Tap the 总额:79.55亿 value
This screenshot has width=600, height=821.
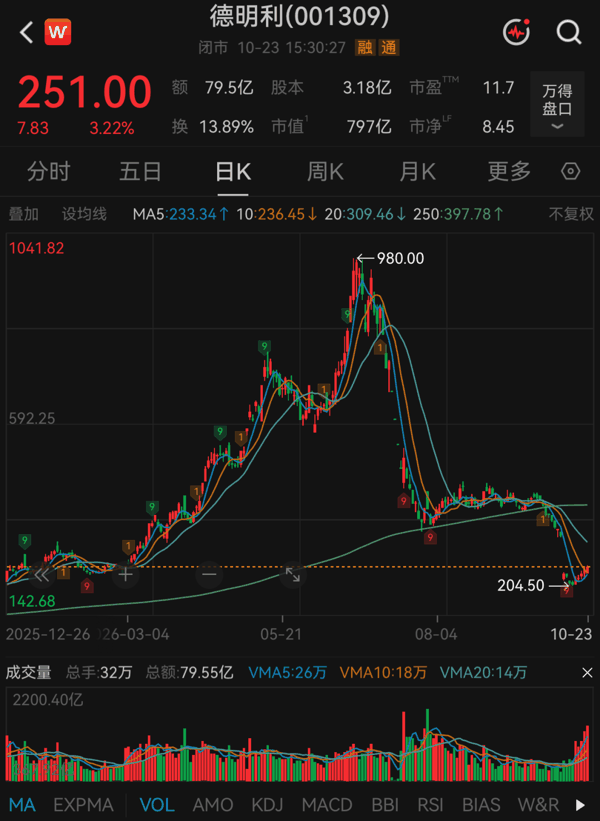(190, 673)
